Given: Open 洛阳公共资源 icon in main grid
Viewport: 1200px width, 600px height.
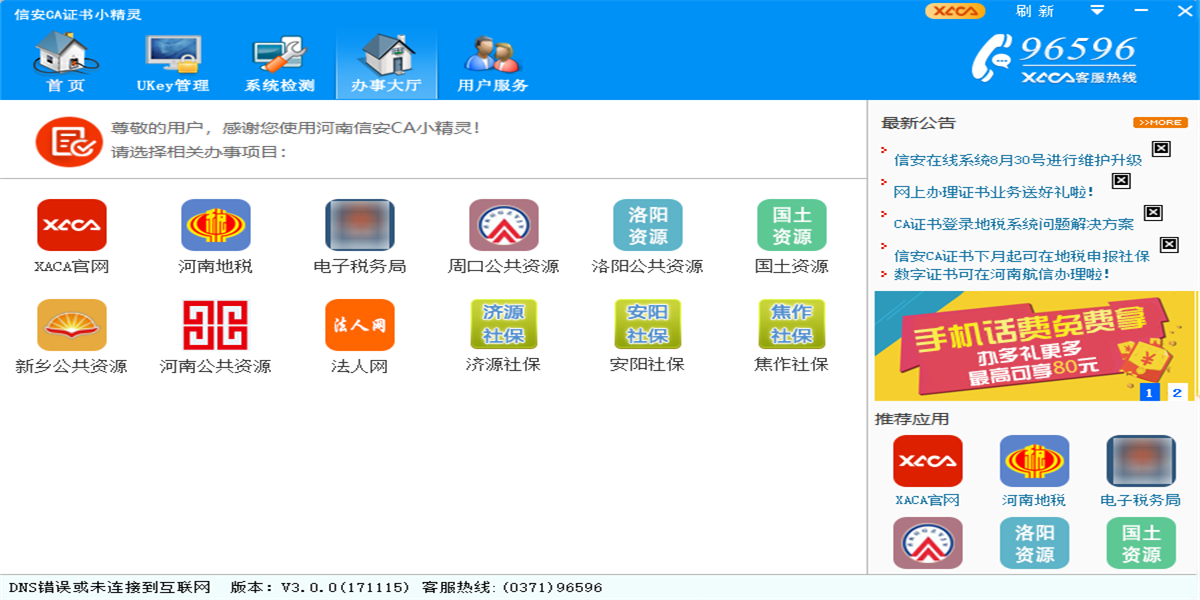Looking at the screenshot, I should pos(648,225).
